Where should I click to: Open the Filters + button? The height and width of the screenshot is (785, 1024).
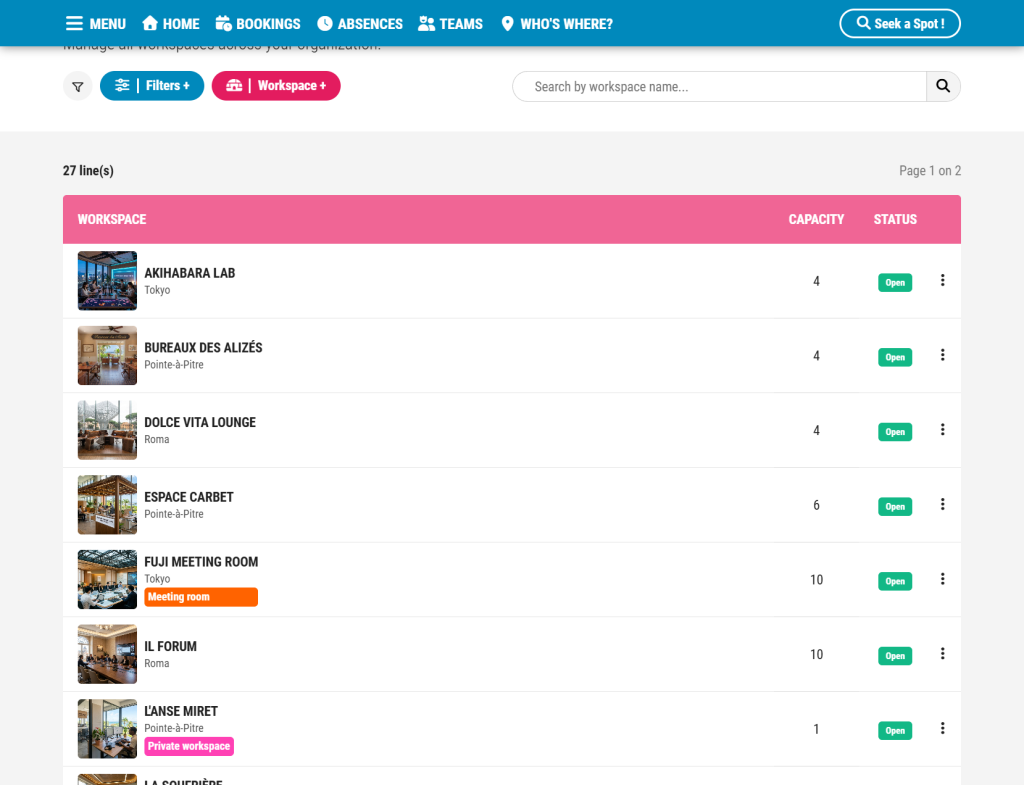click(152, 86)
